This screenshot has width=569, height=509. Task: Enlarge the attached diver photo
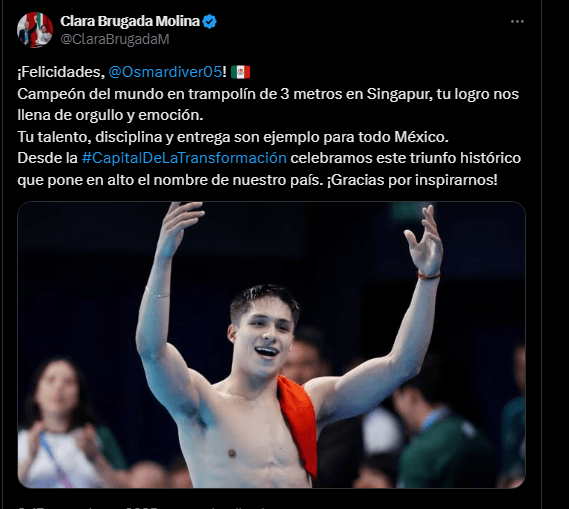tap(271, 345)
